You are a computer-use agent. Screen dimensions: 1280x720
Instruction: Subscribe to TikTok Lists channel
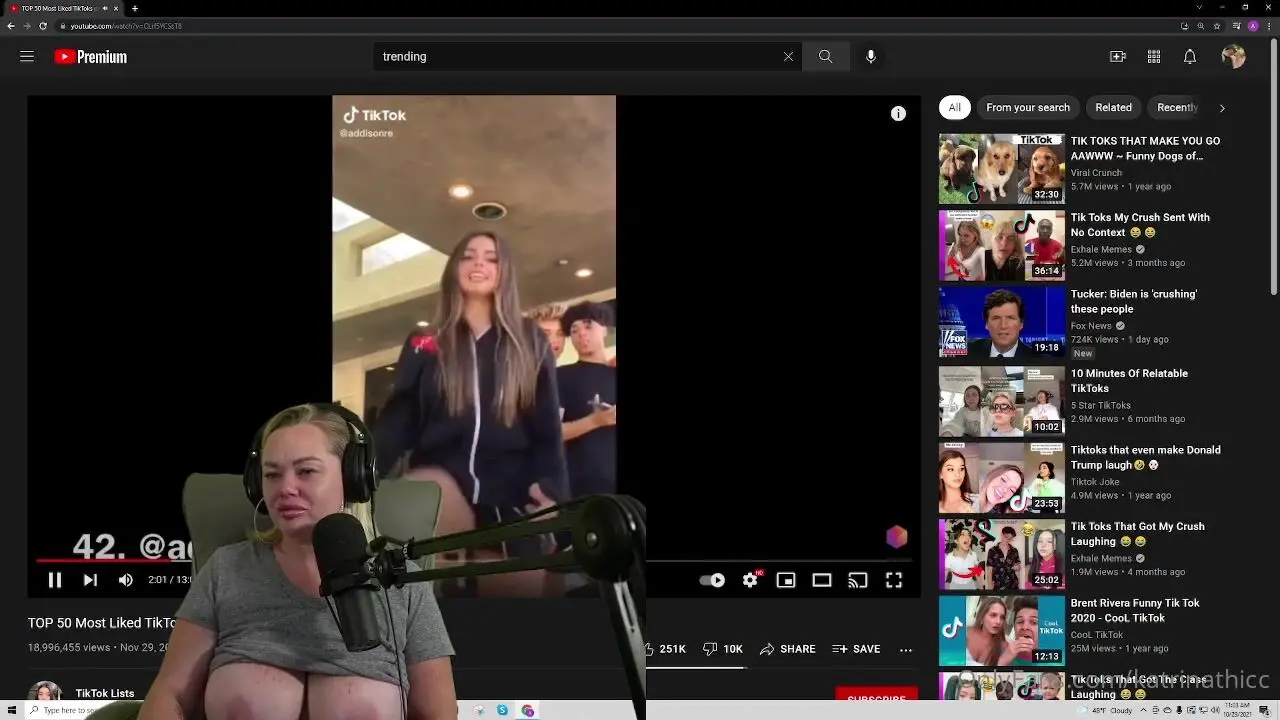[876, 697]
